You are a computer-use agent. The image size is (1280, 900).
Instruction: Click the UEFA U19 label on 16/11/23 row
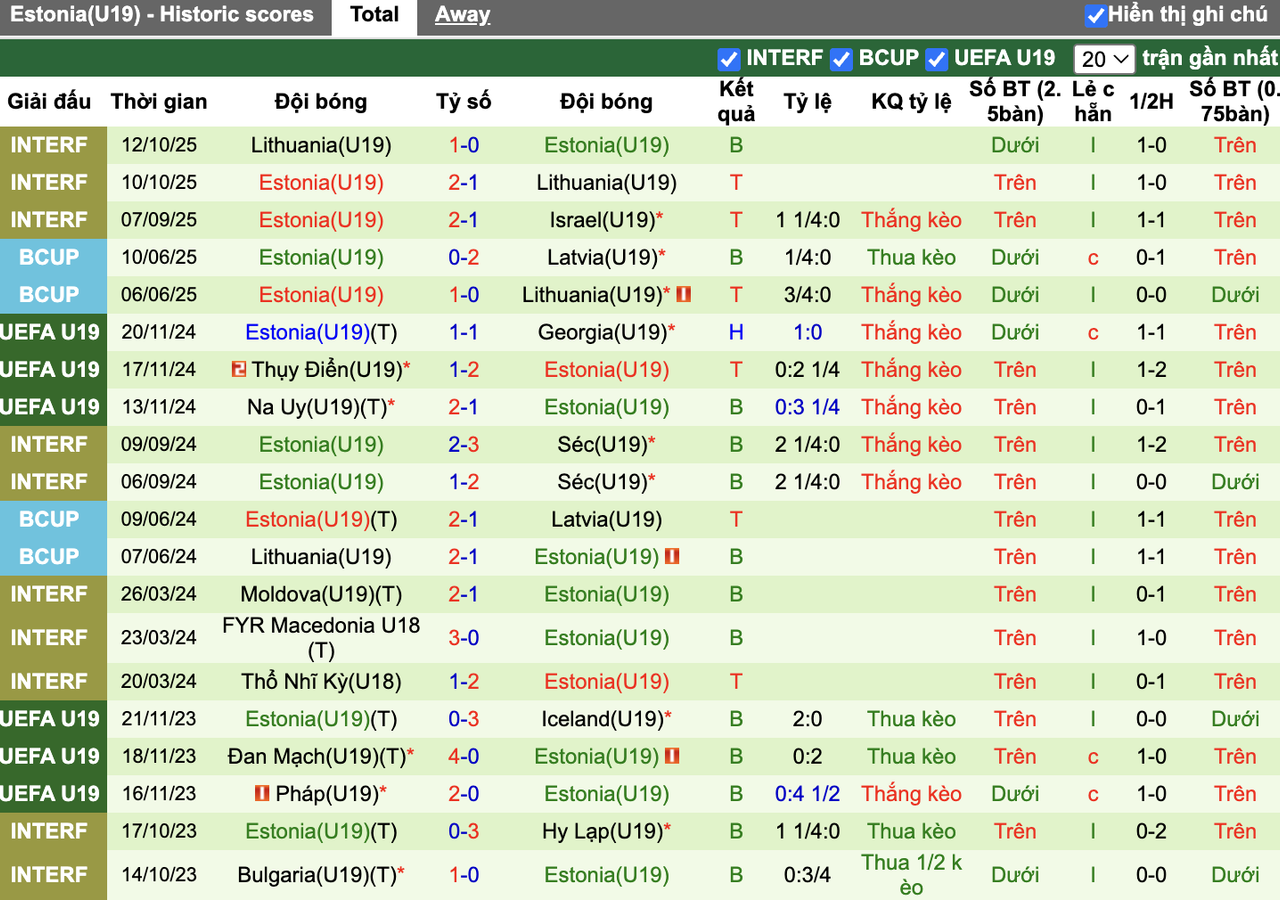pos(49,794)
